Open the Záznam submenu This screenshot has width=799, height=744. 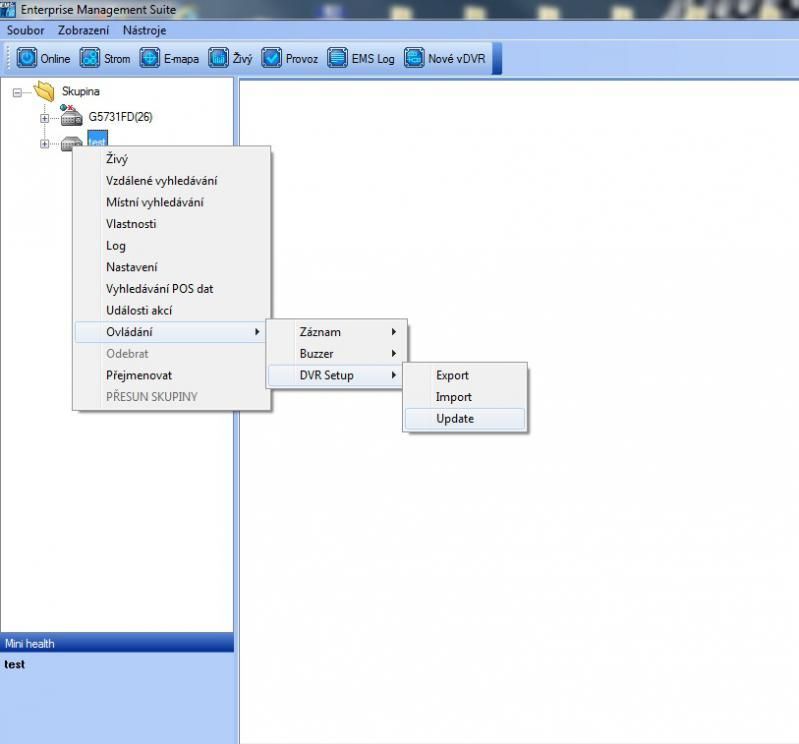(320, 331)
